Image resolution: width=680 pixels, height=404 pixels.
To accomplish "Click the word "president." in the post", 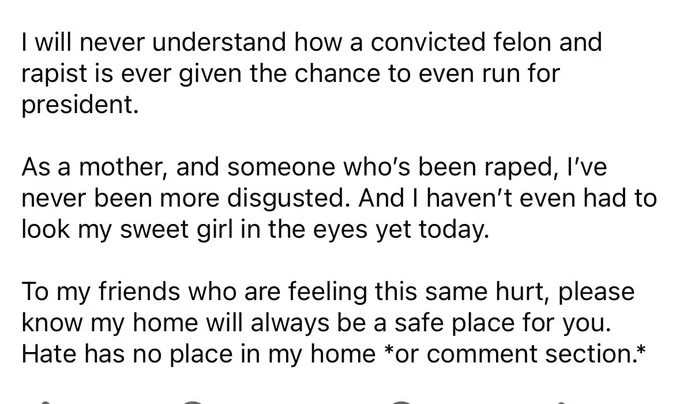I will pyautogui.click(x=80, y=105).
